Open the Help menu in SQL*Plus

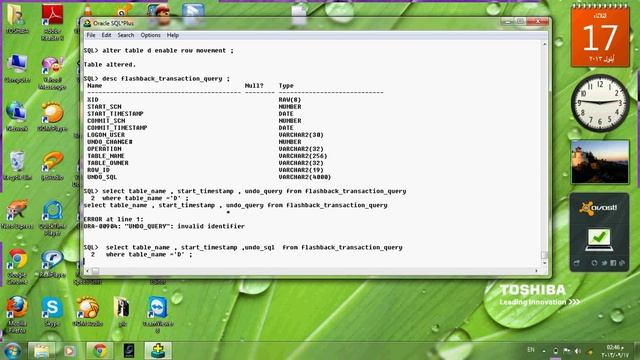click(x=173, y=36)
